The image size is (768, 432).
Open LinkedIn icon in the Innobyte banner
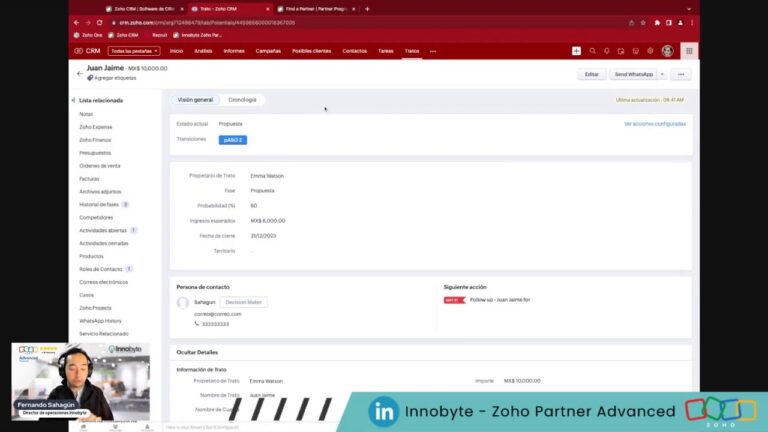coord(384,412)
